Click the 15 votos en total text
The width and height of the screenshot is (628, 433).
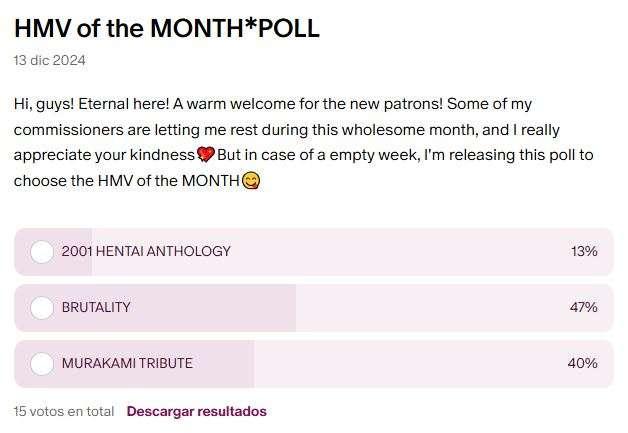pyautogui.click(x=64, y=411)
